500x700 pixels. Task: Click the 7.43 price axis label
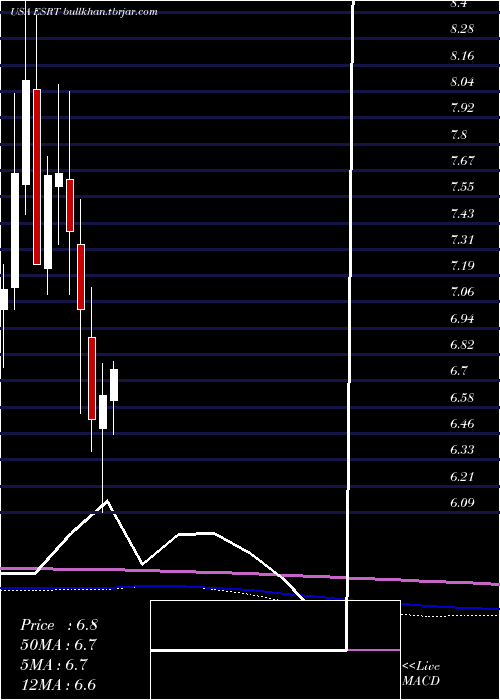462,213
